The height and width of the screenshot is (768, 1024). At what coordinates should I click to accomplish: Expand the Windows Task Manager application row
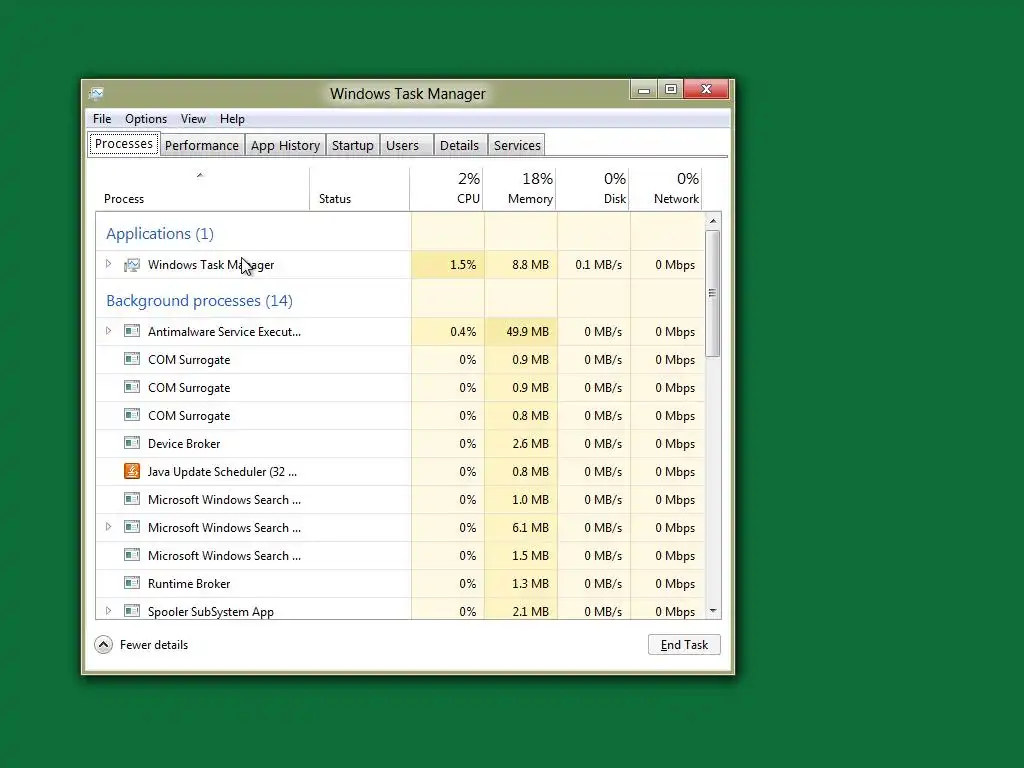click(x=108, y=264)
